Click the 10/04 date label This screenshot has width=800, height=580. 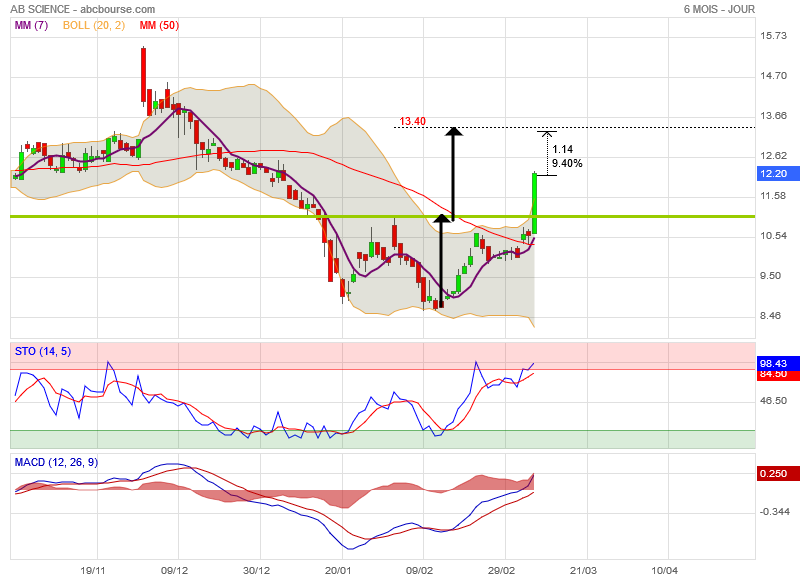[x=665, y=570]
